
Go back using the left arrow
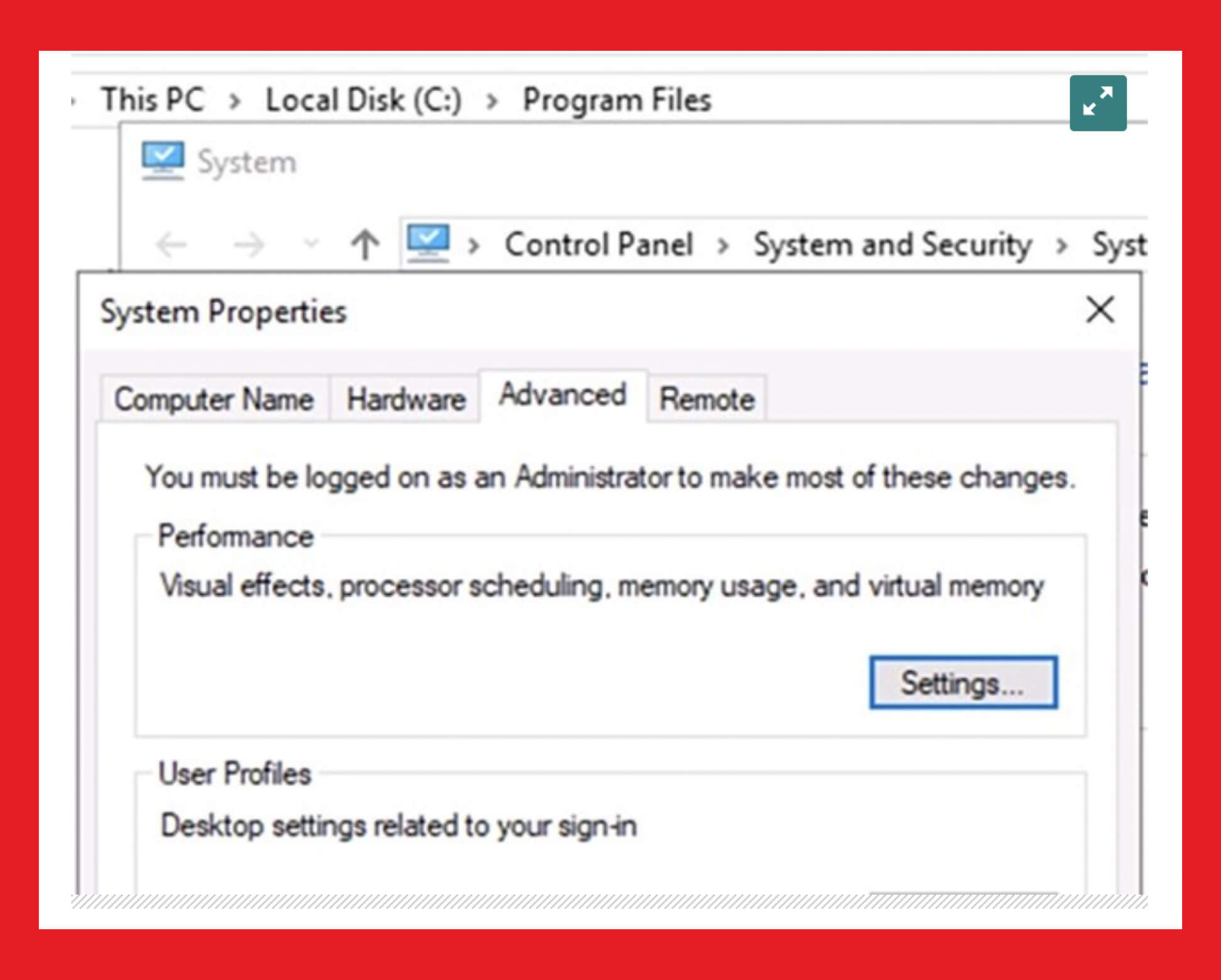click(172, 244)
